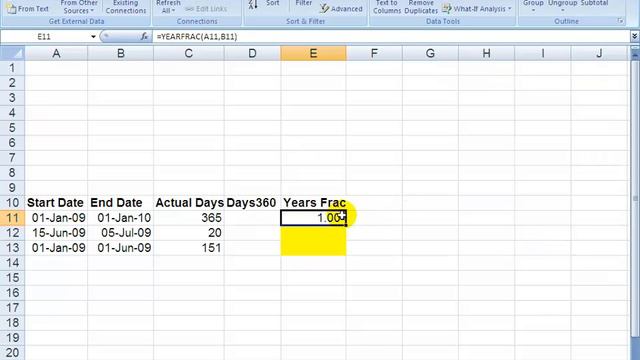
Task: Click the Start Date header cell
Action: (56, 203)
